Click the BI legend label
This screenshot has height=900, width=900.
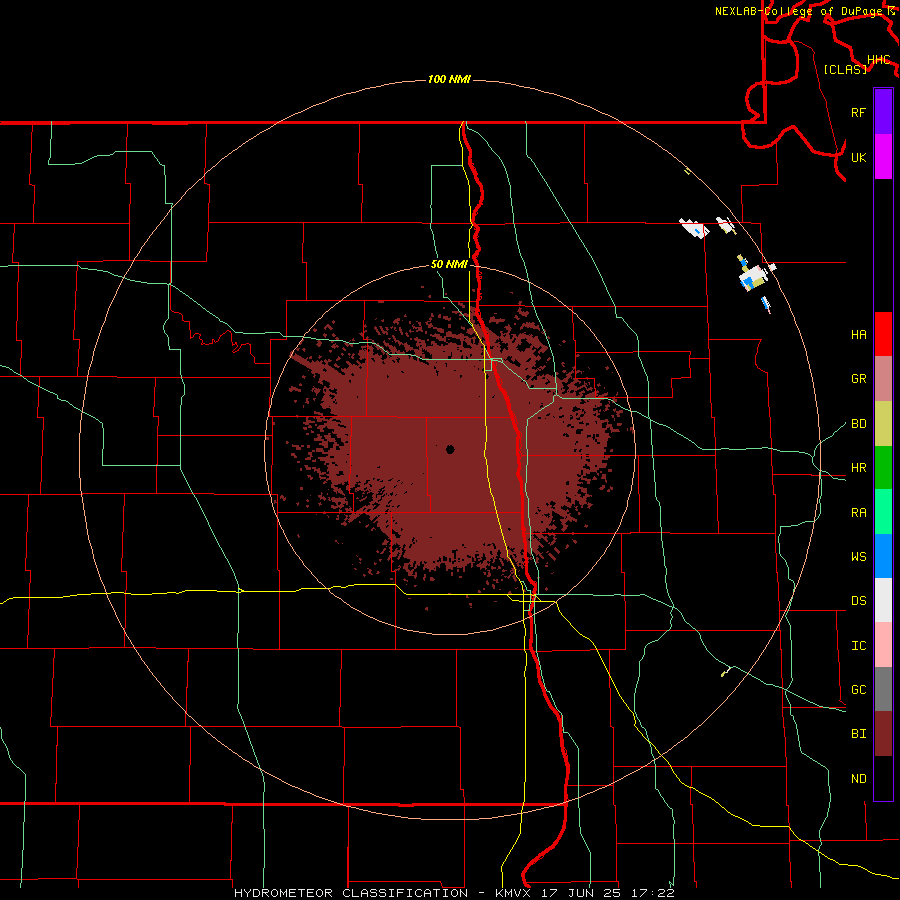[858, 734]
